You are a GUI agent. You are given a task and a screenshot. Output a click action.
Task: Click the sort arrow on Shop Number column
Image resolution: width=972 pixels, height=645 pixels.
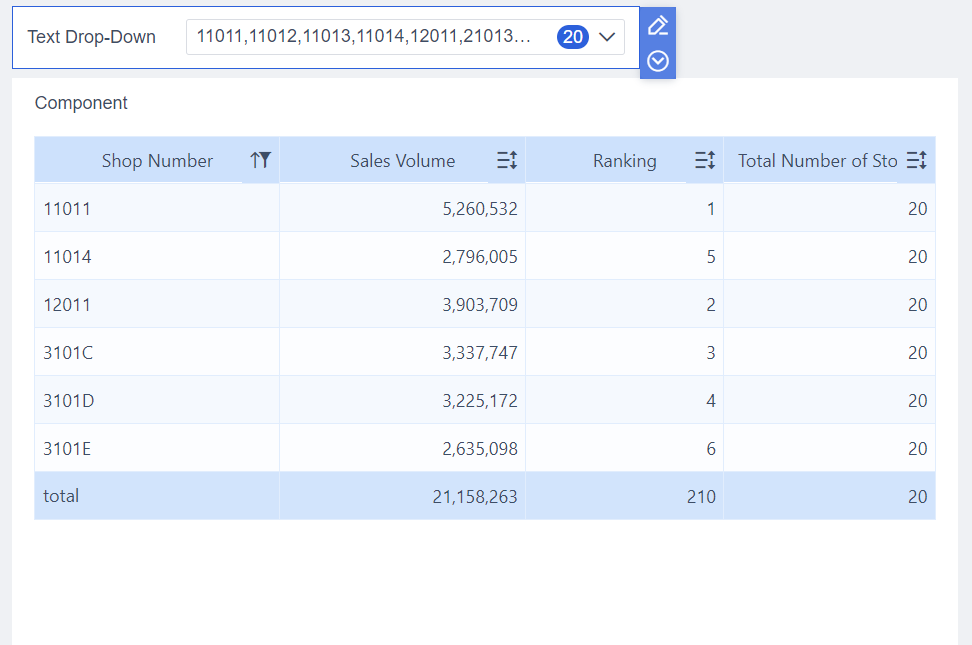254,159
